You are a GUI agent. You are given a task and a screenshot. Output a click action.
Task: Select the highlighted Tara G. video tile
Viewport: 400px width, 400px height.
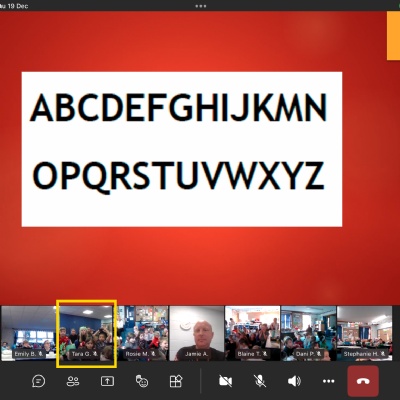pyautogui.click(x=86, y=334)
